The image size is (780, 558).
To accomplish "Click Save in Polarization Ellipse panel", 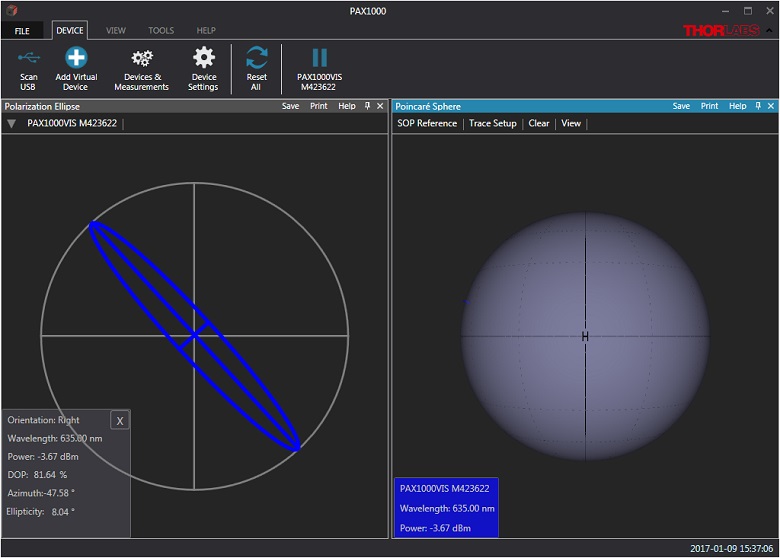I will click(x=290, y=106).
